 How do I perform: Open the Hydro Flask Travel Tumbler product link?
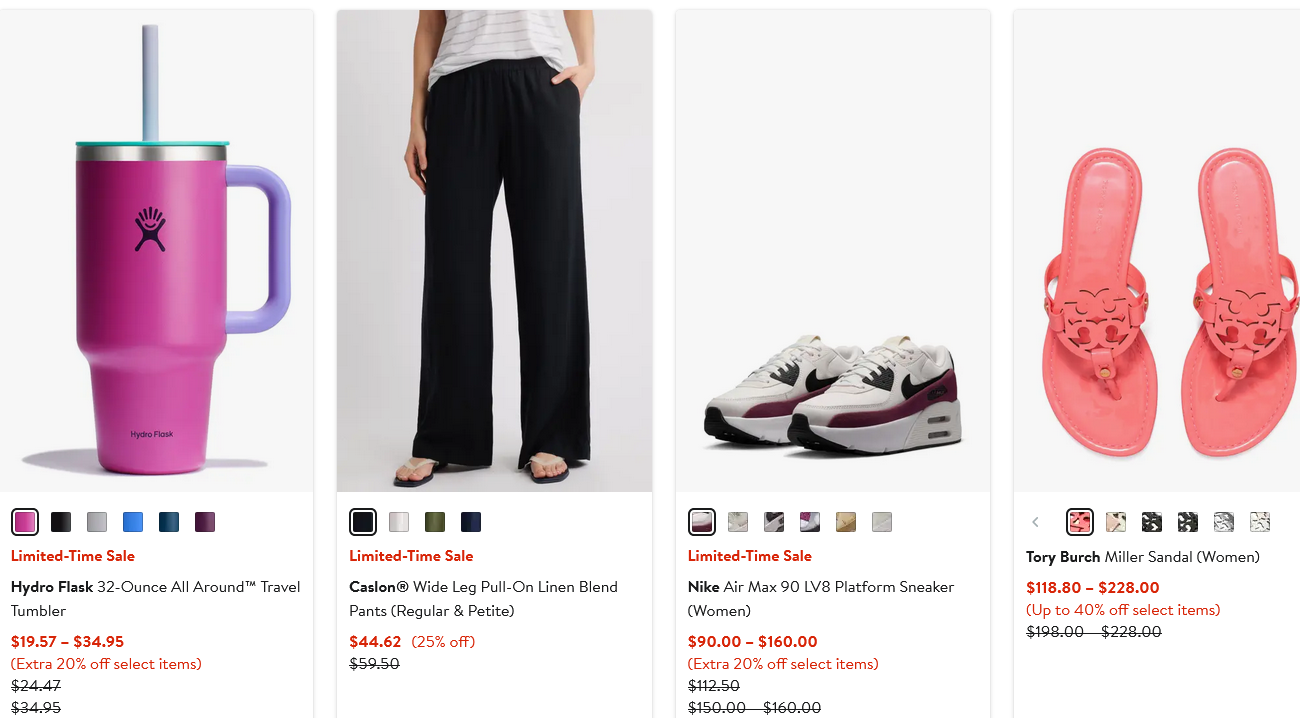[x=155, y=598]
